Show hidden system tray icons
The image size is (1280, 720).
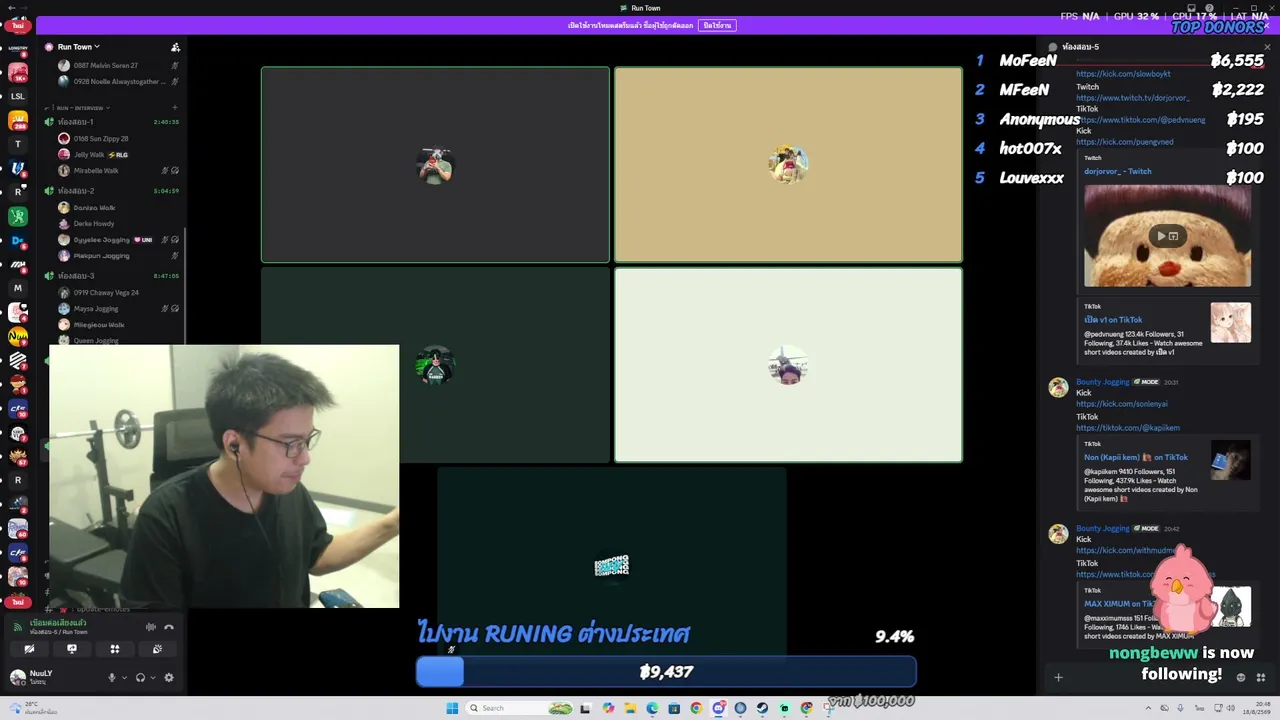pyautogui.click(x=1149, y=708)
